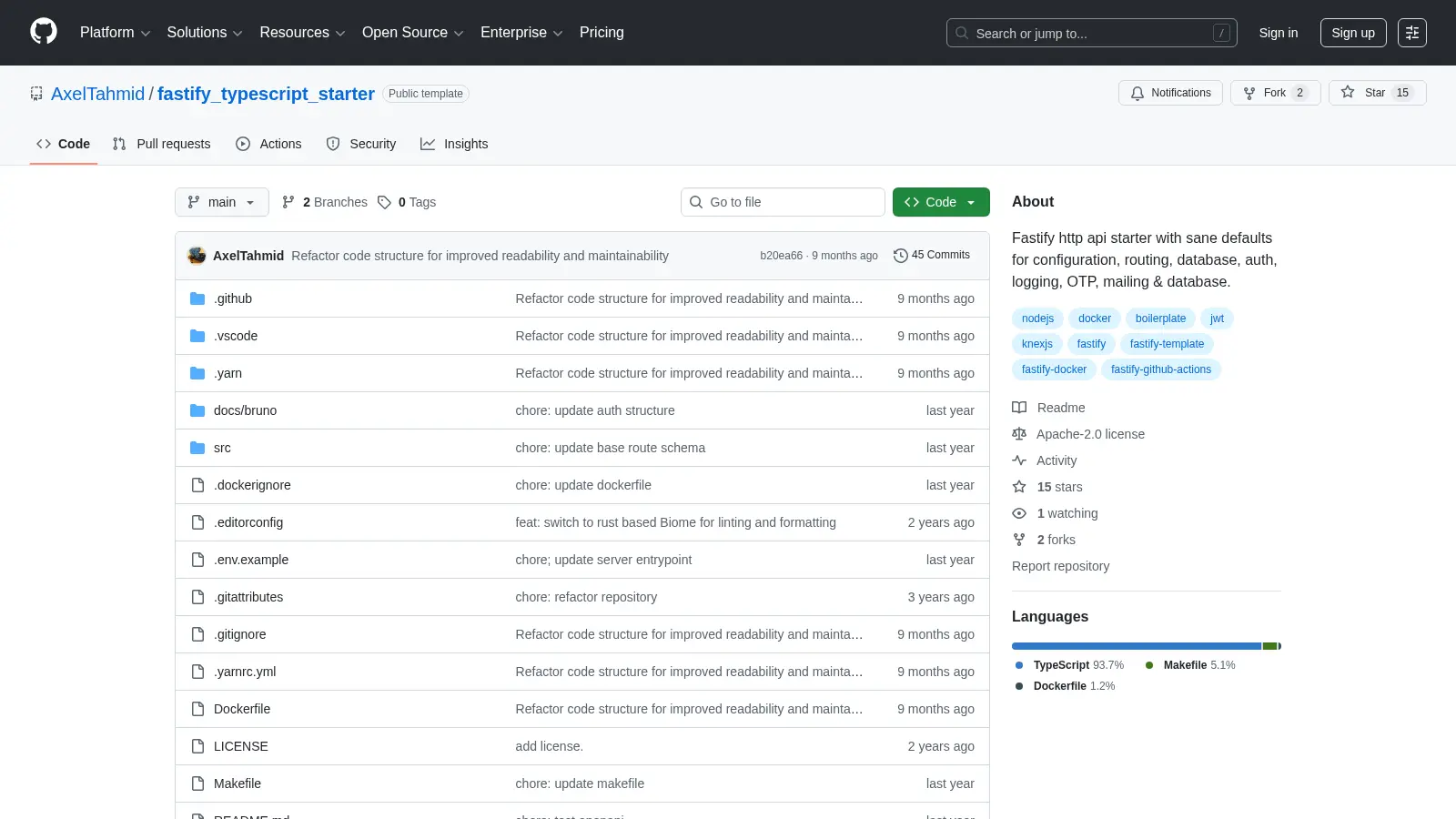Click AxelTahmid's avatar in commit row
The image size is (1456, 819).
197,256
